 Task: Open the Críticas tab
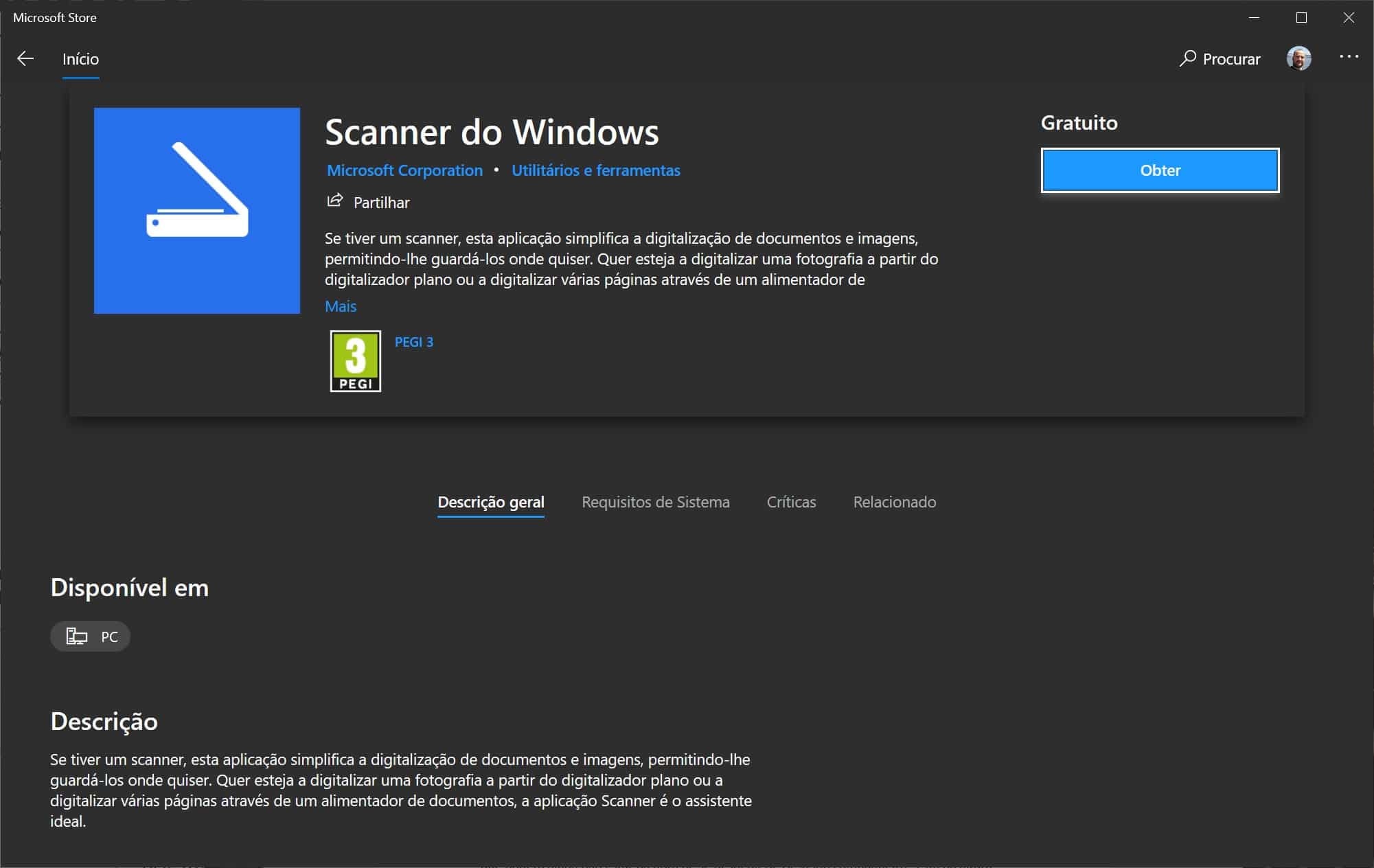(791, 502)
